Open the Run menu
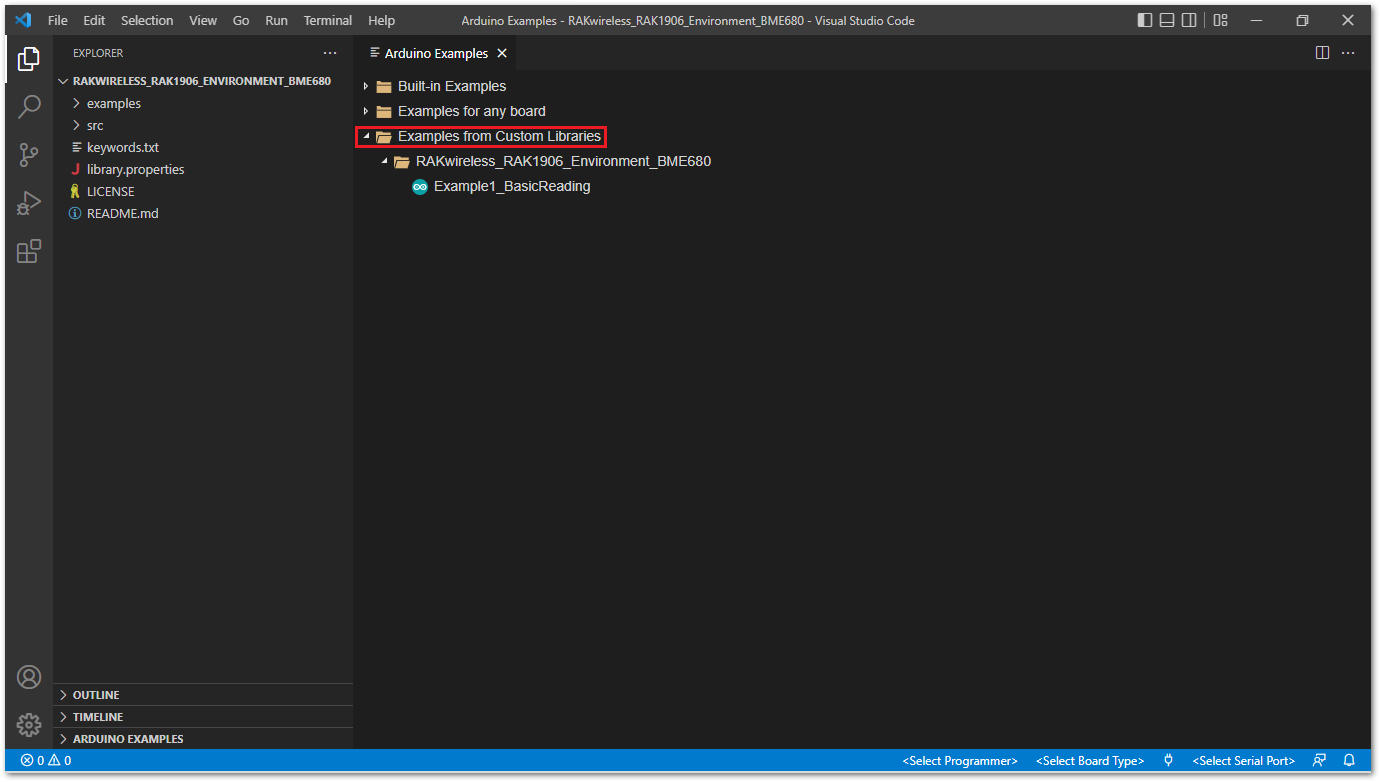Viewport: 1380px width, 782px height. click(x=277, y=20)
